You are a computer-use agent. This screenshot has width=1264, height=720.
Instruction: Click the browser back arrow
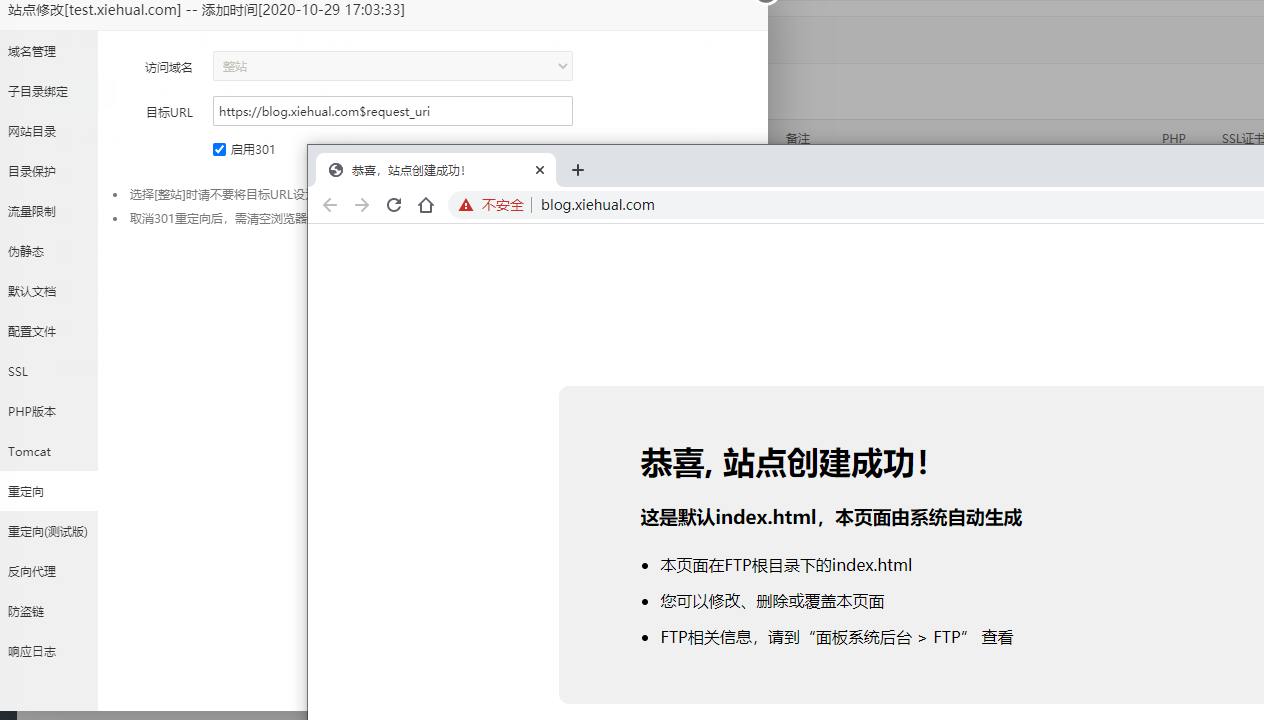click(330, 205)
